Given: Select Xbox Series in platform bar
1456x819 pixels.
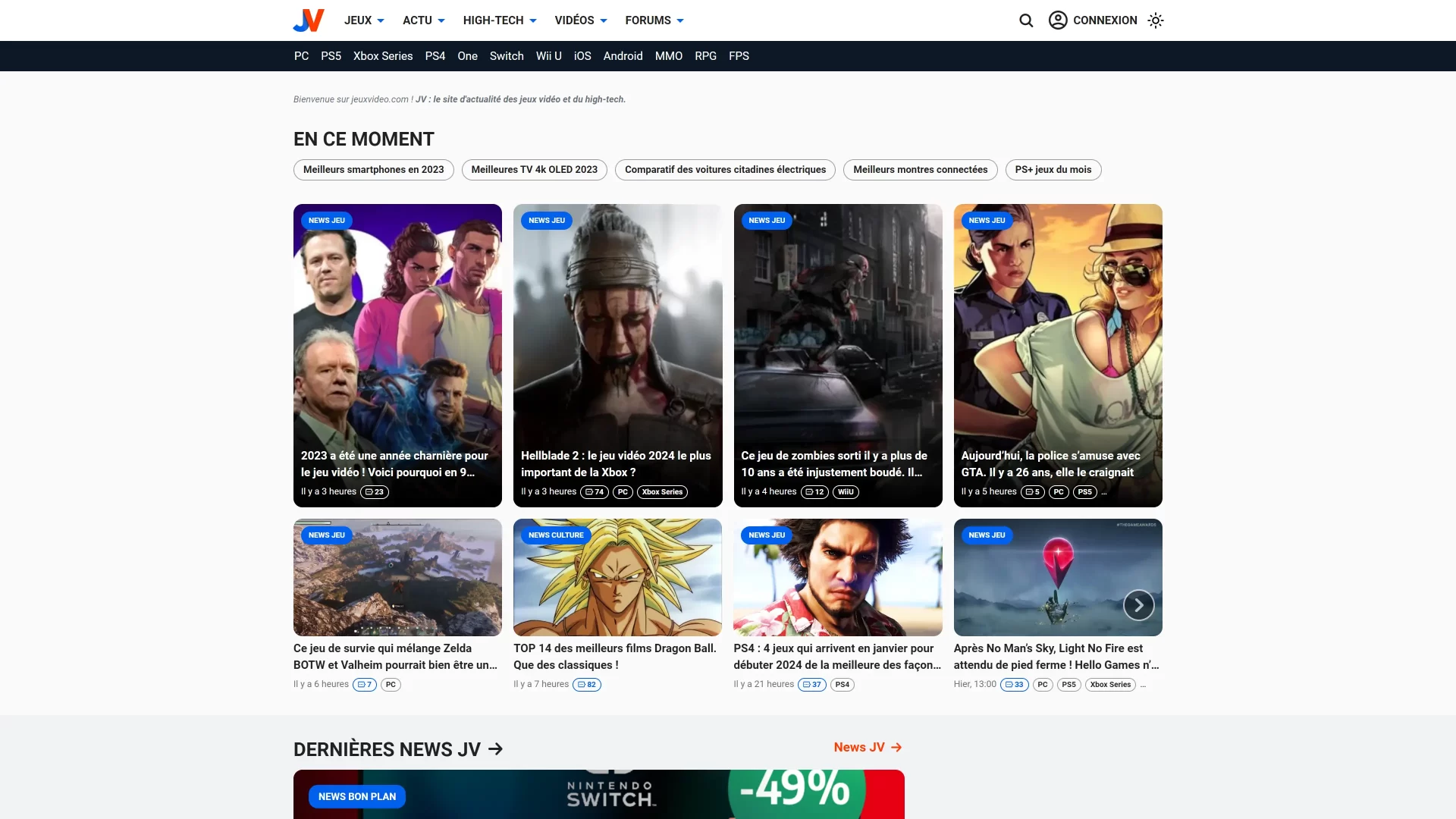Looking at the screenshot, I should (383, 56).
